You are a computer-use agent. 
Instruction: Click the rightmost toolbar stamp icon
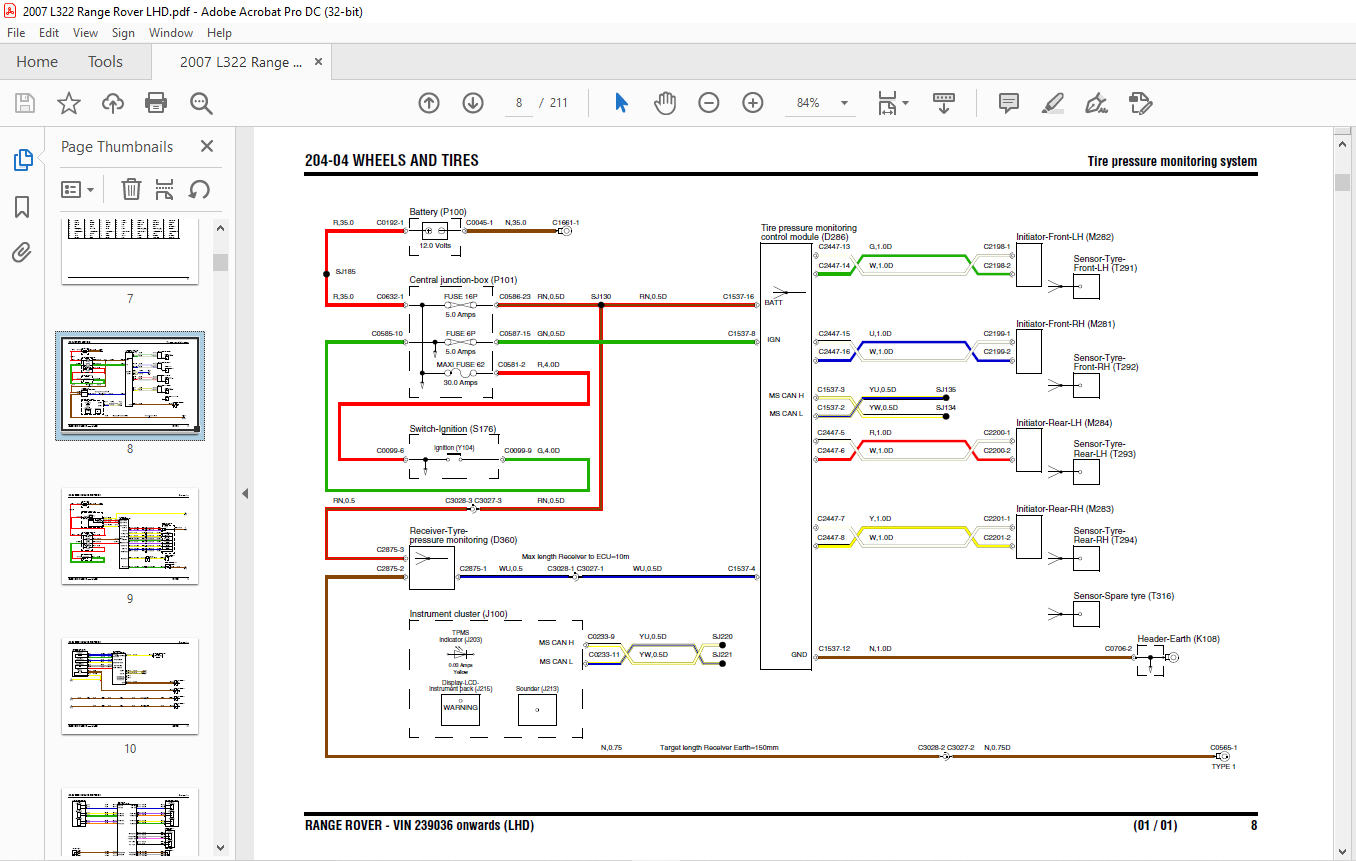1140,103
